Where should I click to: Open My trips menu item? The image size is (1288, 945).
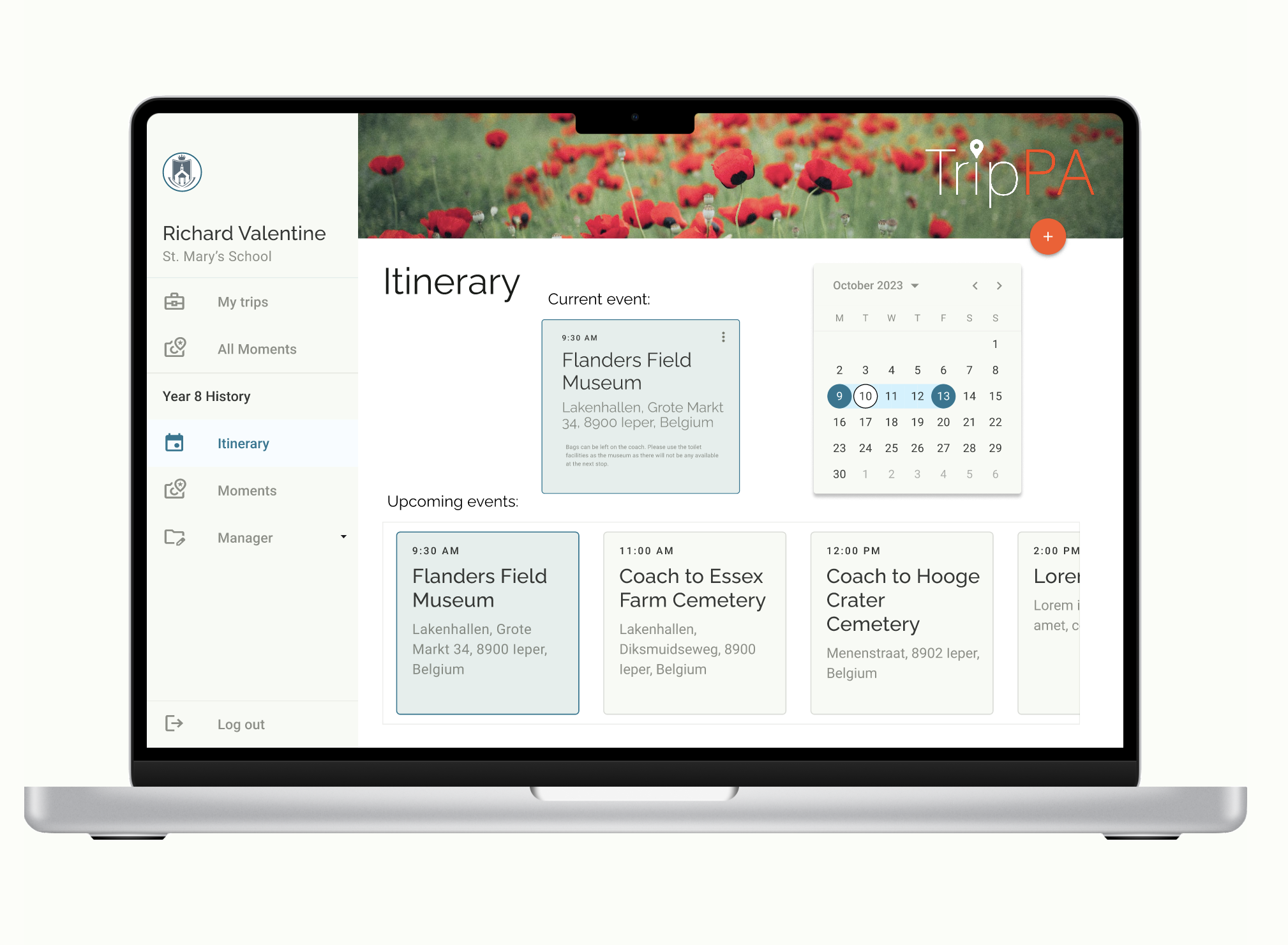pyautogui.click(x=243, y=302)
